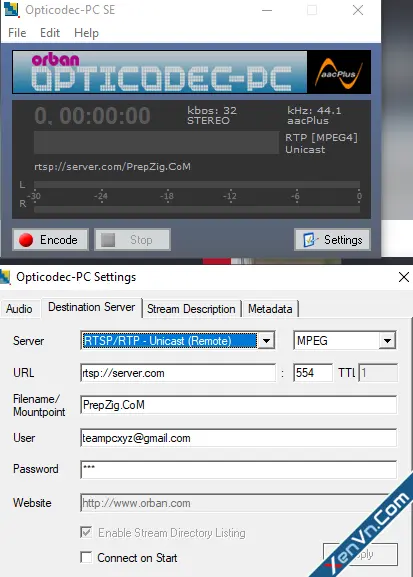The width and height of the screenshot is (413, 577).
Task: Click the disabled TTL field
Action: 378,373
